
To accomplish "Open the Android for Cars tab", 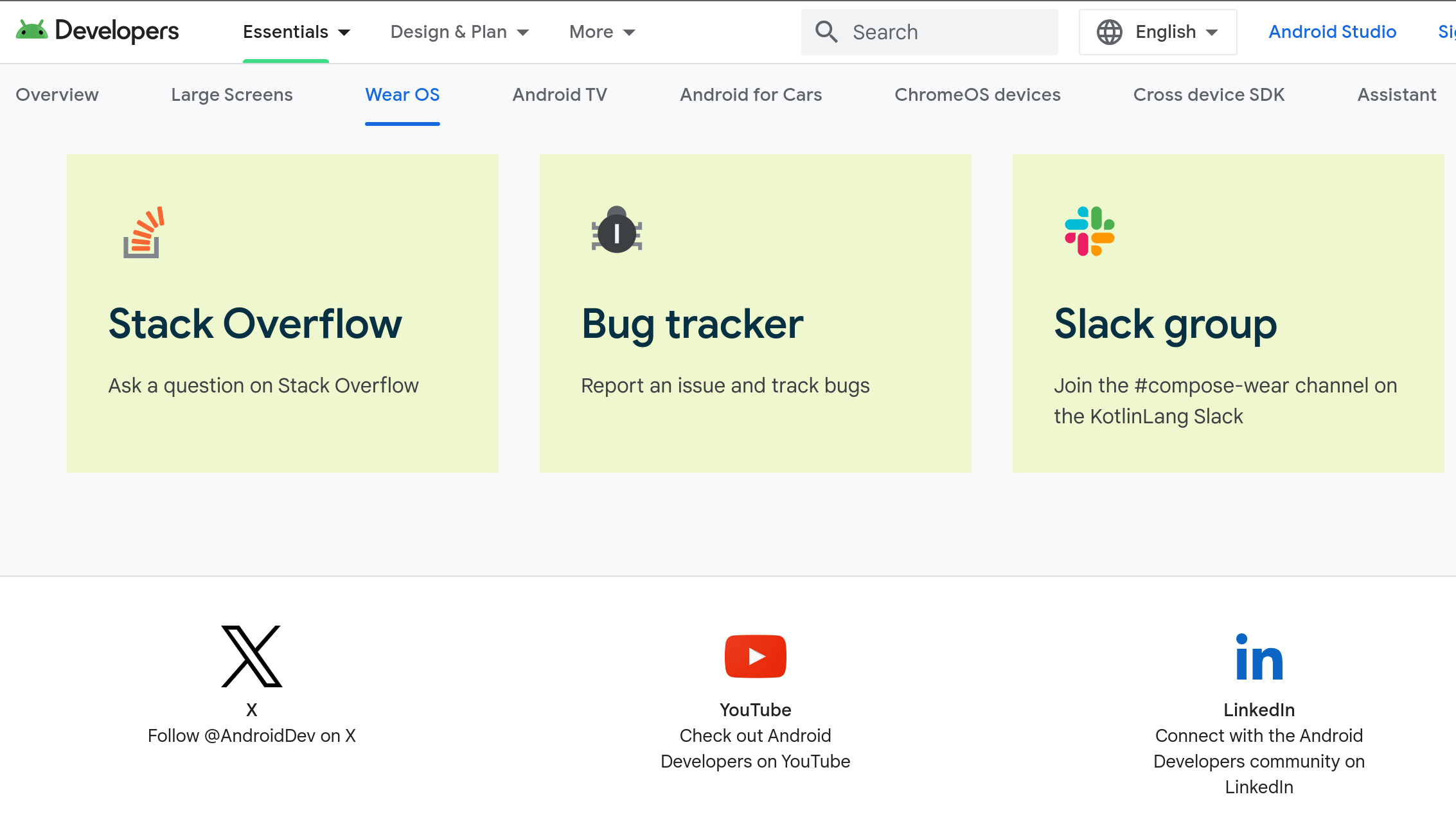I will [751, 94].
